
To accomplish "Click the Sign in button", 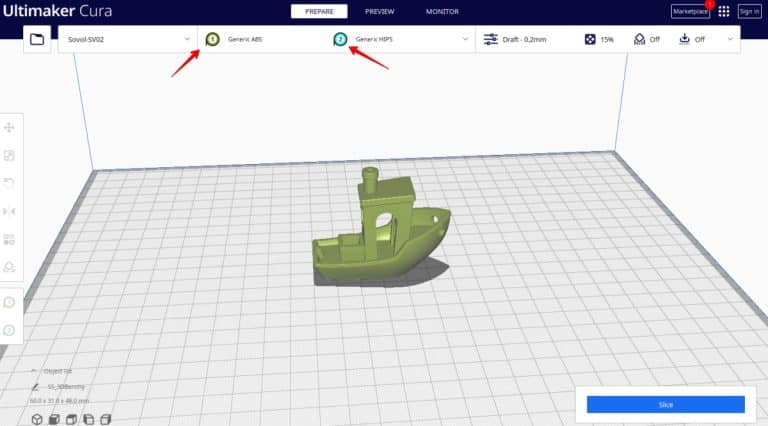I will point(749,11).
